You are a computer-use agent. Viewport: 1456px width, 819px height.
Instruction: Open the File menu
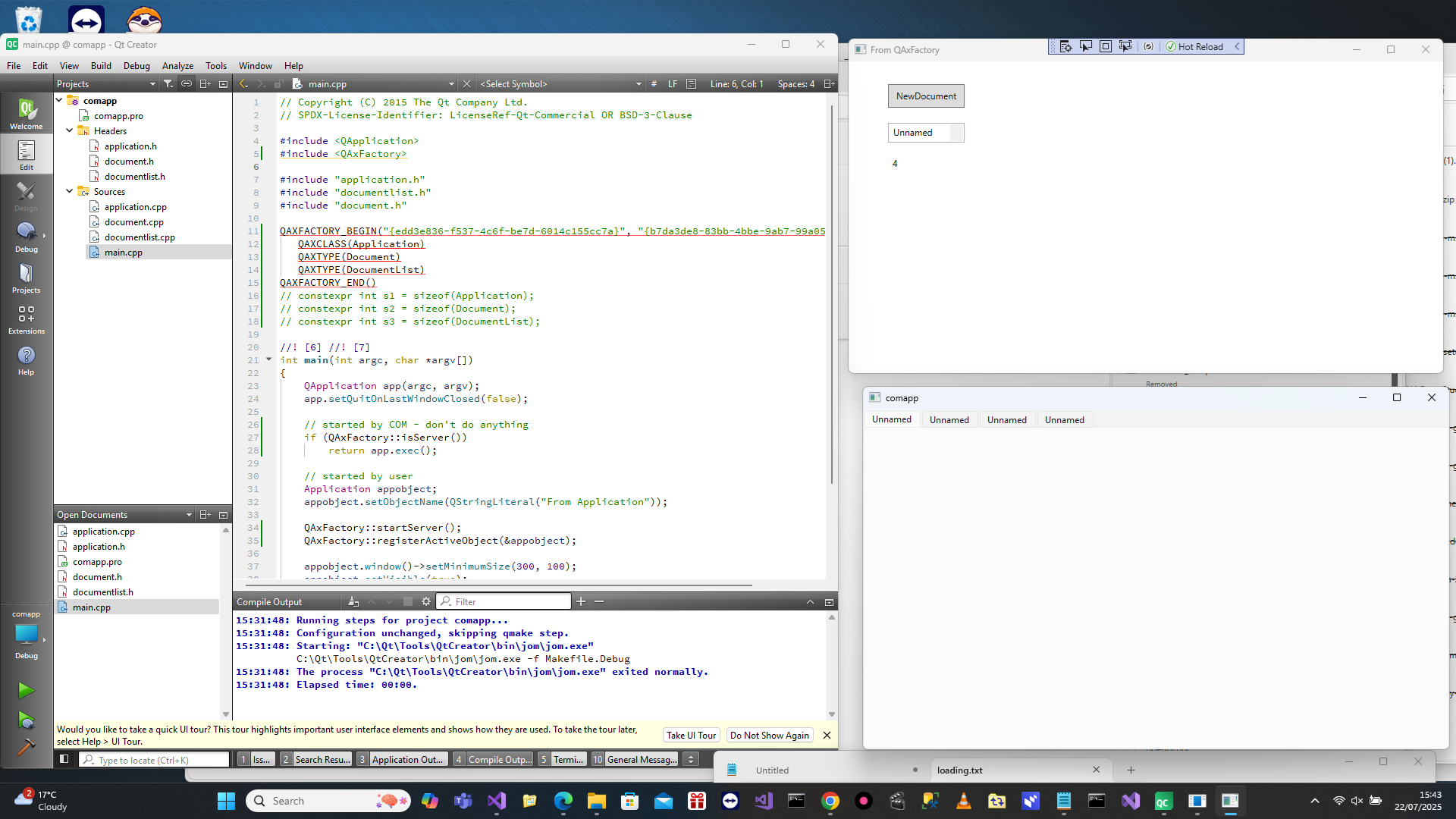(14, 66)
